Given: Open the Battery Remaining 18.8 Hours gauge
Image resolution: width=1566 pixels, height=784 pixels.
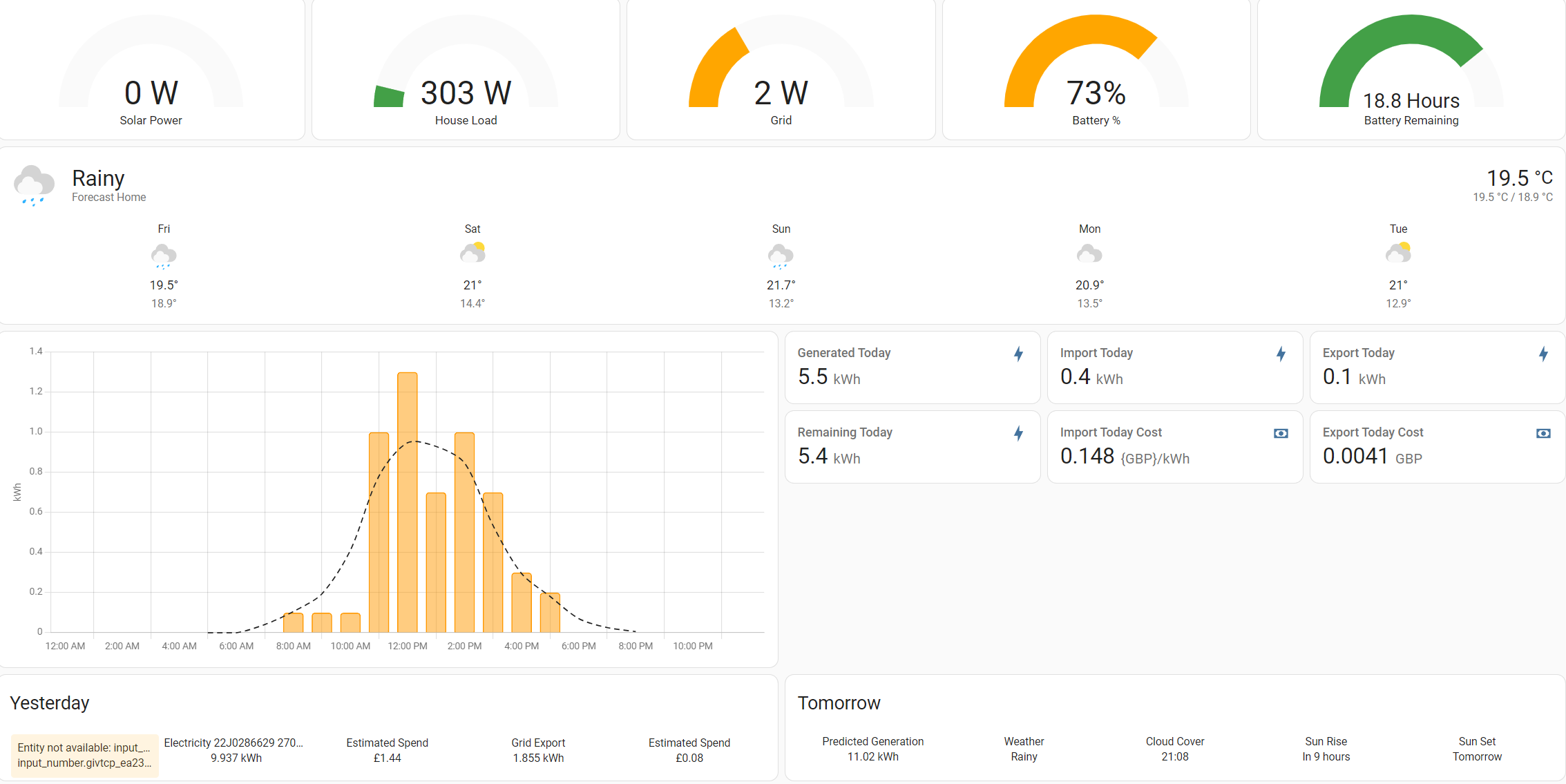Looking at the screenshot, I should point(1411,69).
